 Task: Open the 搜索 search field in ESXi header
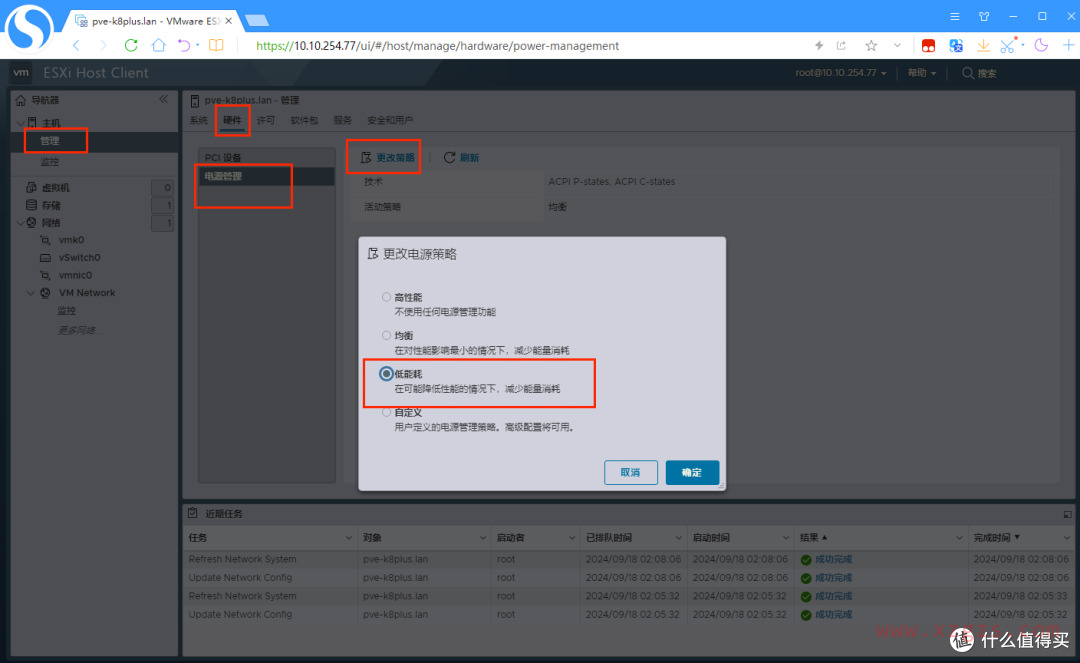978,72
